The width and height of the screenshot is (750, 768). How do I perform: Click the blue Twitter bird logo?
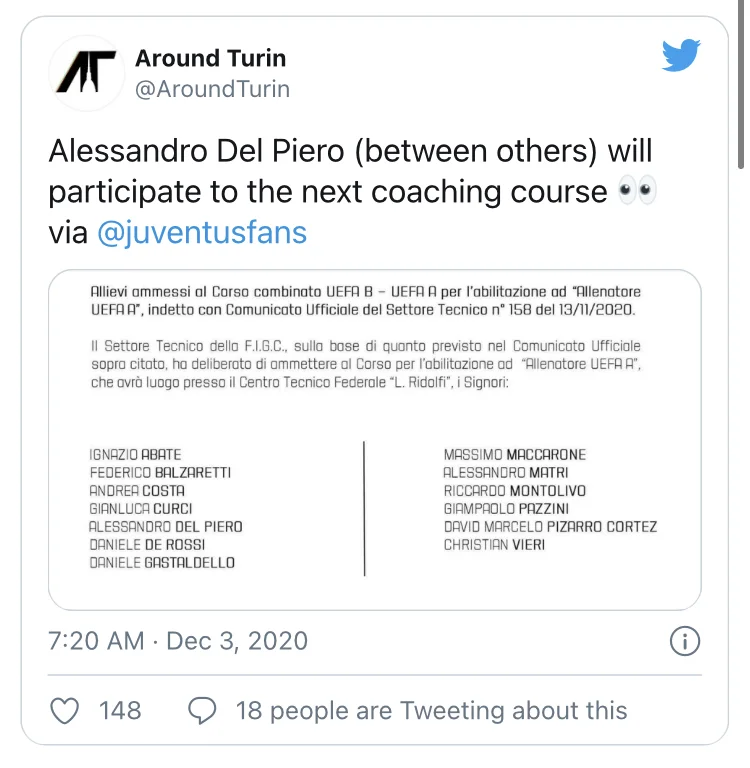(x=681, y=56)
